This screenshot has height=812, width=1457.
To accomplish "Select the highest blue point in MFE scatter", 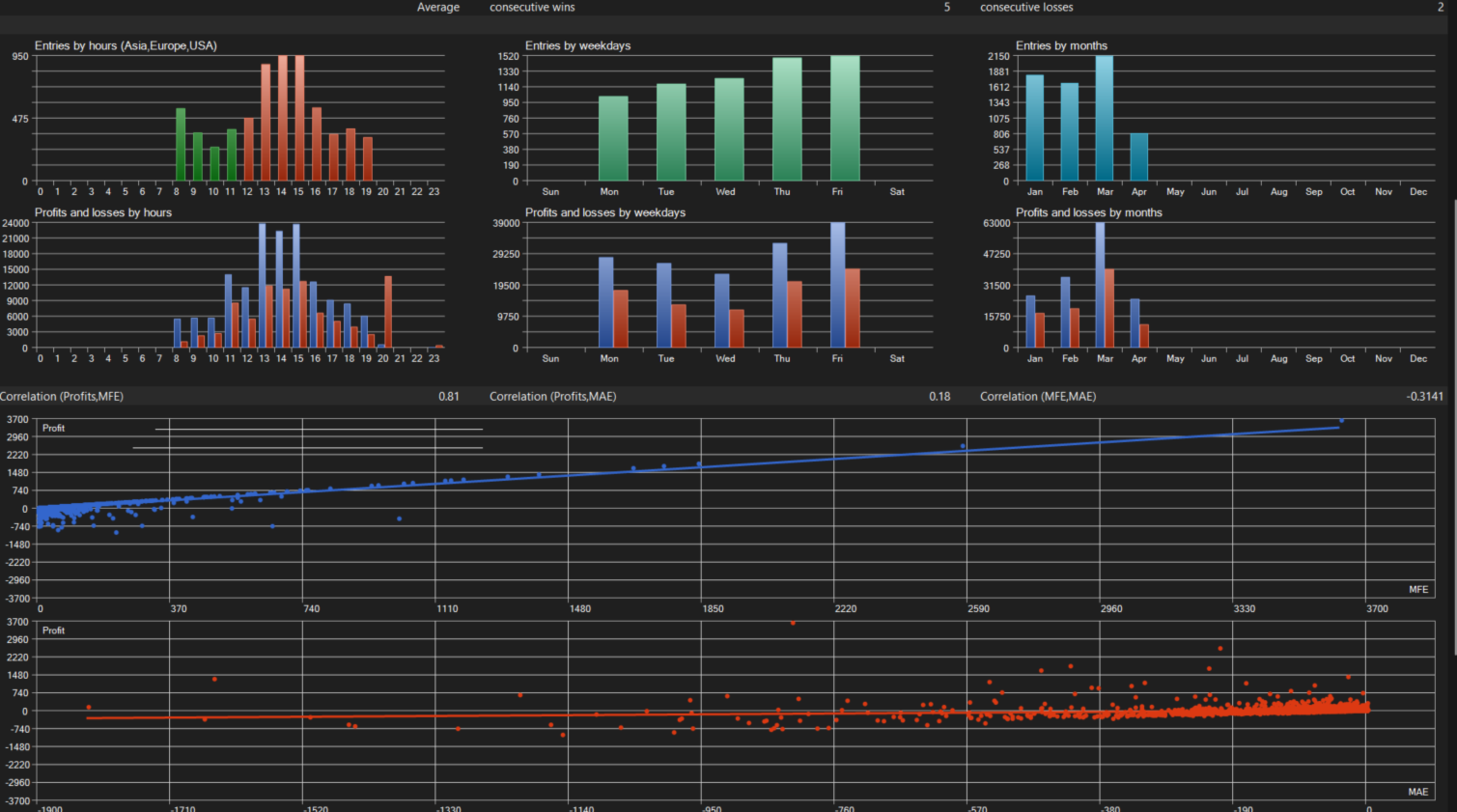I will click(1341, 421).
